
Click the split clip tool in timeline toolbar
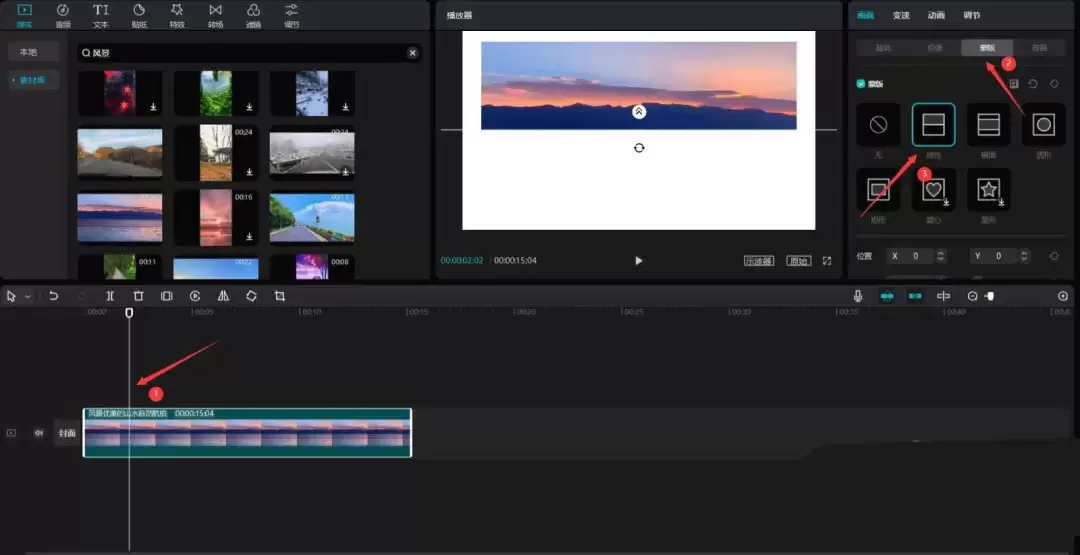(x=110, y=297)
